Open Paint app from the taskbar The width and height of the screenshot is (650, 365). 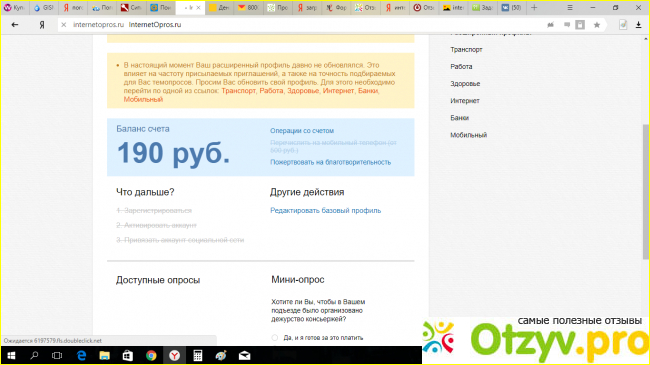pyautogui.click(x=221, y=355)
